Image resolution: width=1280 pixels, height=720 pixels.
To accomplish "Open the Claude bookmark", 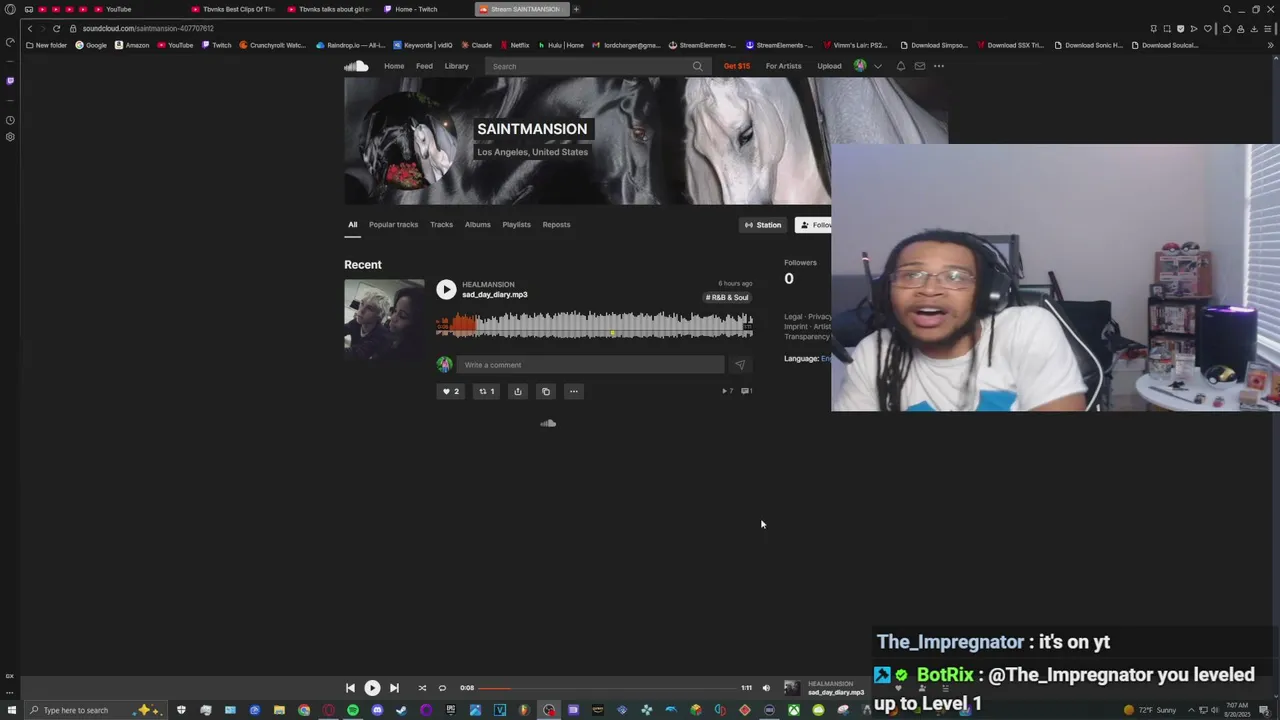I will 476,45.
